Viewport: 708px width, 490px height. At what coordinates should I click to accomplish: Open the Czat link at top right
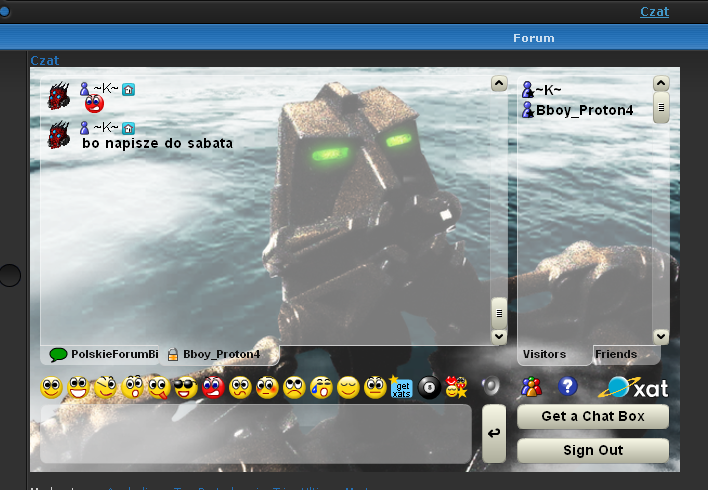tap(654, 12)
